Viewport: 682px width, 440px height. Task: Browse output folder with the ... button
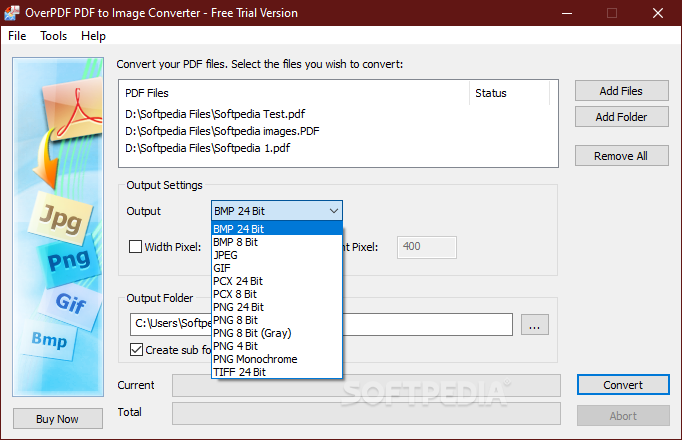pos(535,325)
